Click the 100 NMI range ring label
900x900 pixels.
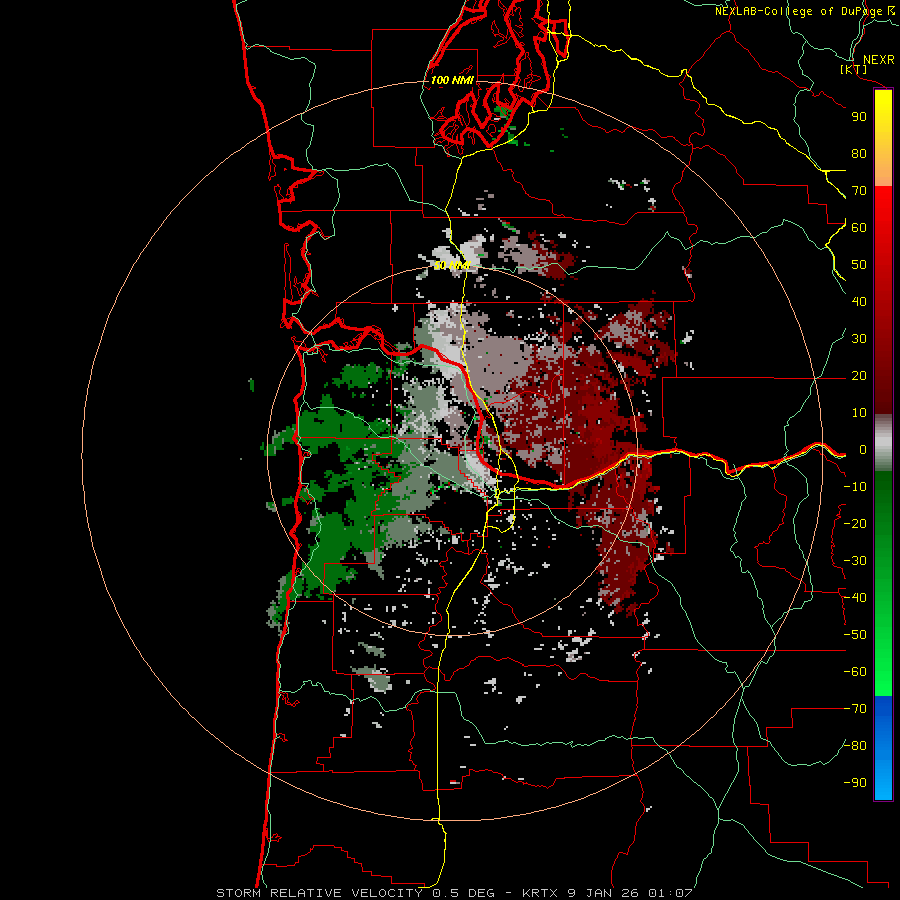click(x=452, y=80)
